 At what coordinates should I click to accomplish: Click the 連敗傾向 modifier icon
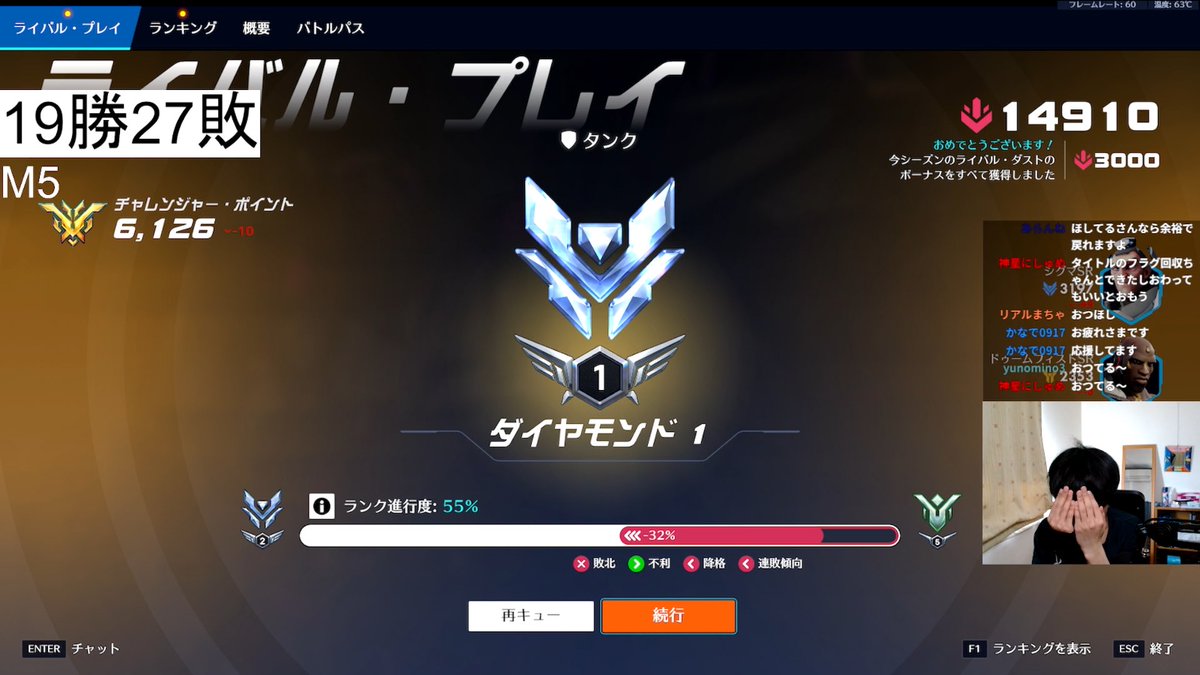[x=745, y=564]
